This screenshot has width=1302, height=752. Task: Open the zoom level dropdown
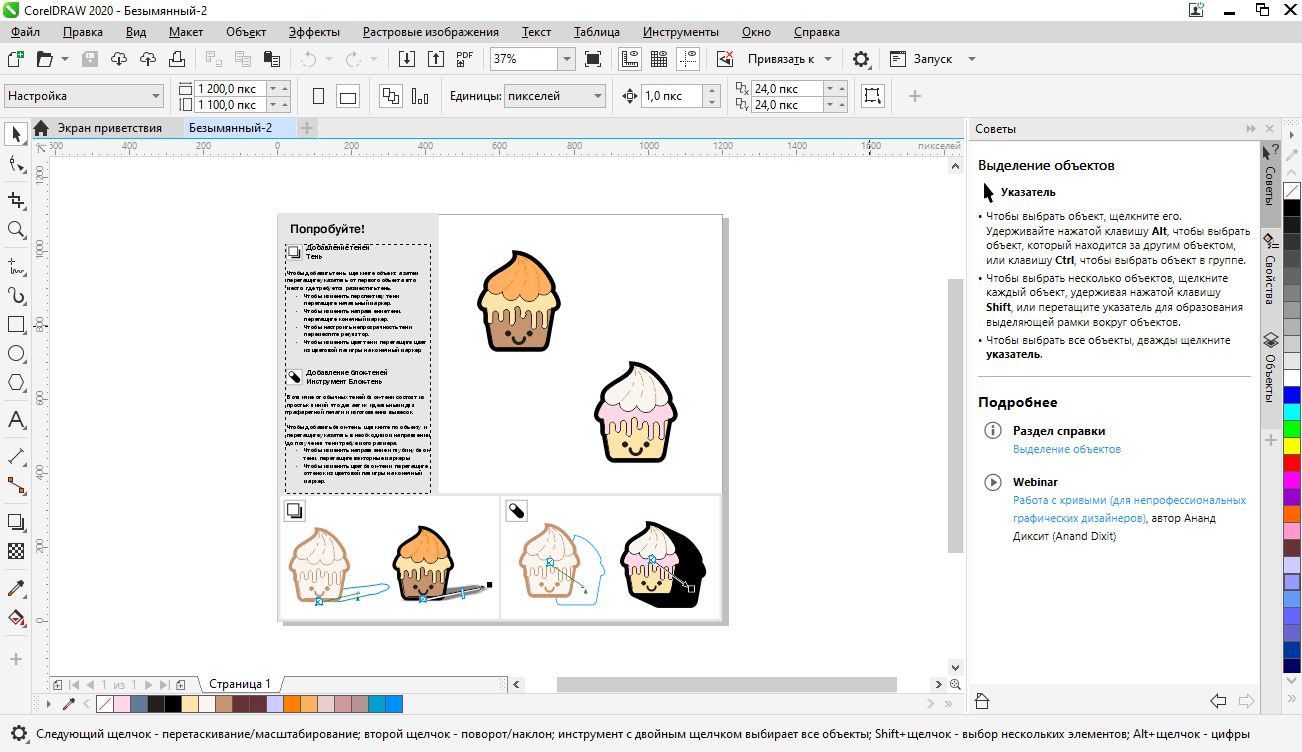(x=566, y=59)
